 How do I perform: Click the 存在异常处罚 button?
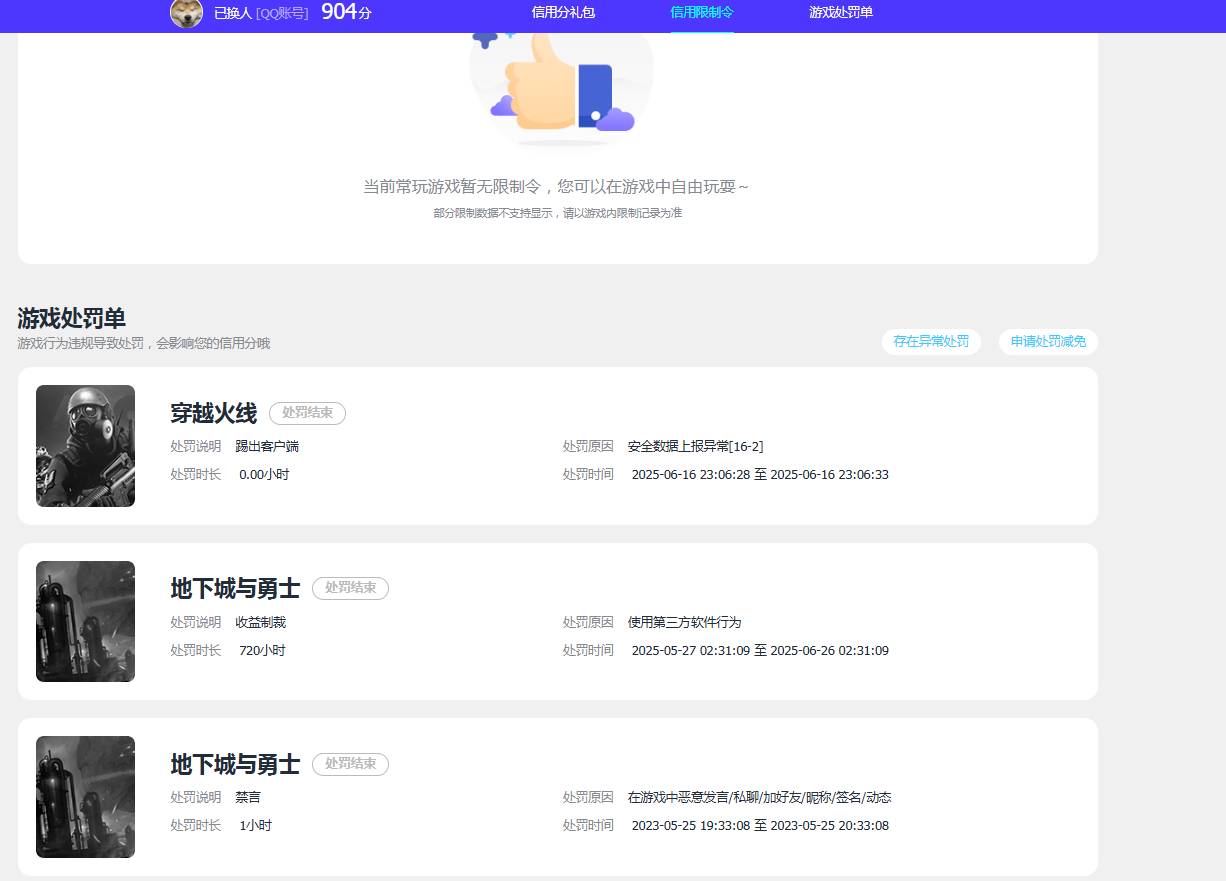(x=931, y=342)
